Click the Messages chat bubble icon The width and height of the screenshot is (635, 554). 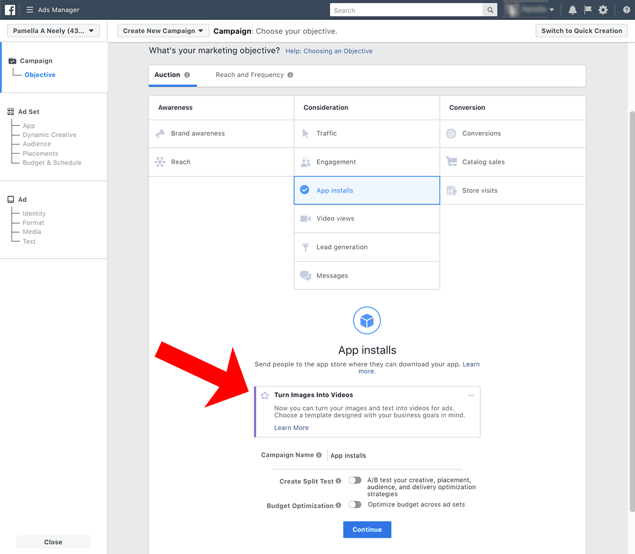tap(305, 276)
